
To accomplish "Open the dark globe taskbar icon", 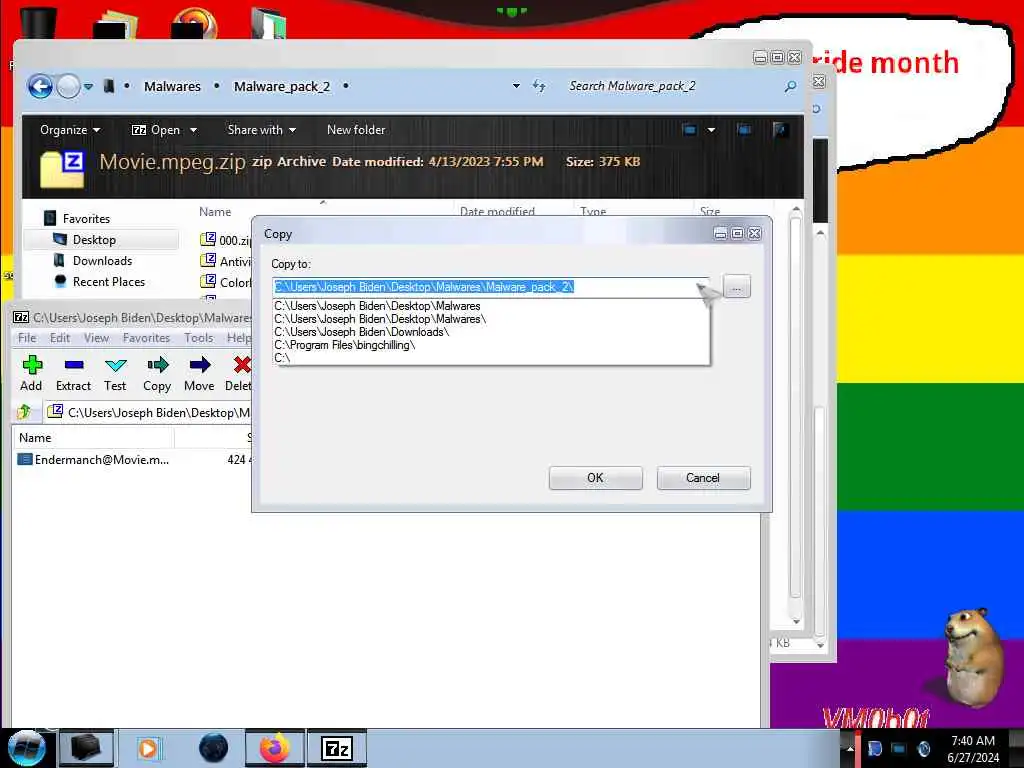I will tap(213, 748).
